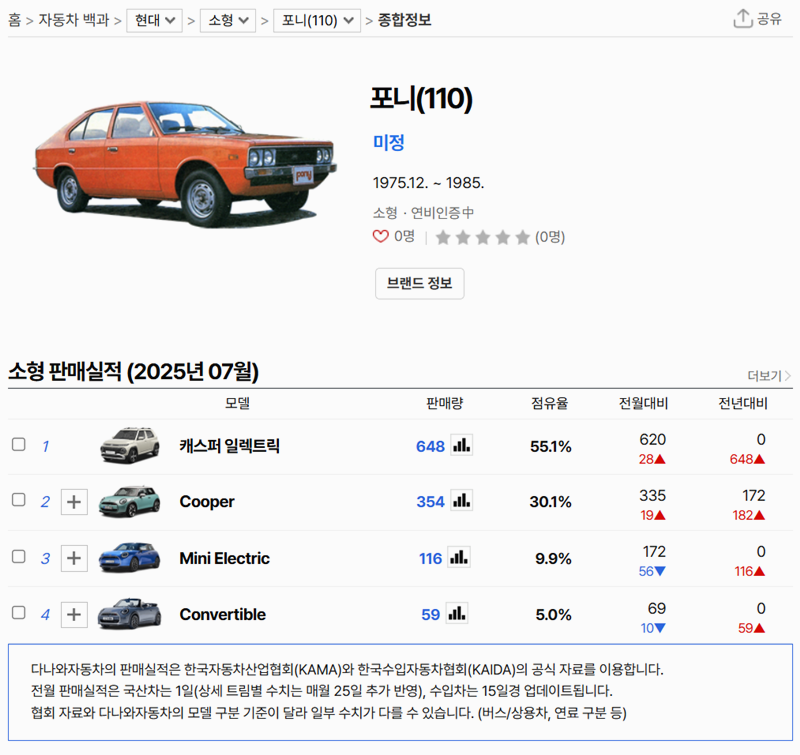The height and width of the screenshot is (755, 800).
Task: Expand Mini Electric row with plus button
Action: (x=74, y=558)
